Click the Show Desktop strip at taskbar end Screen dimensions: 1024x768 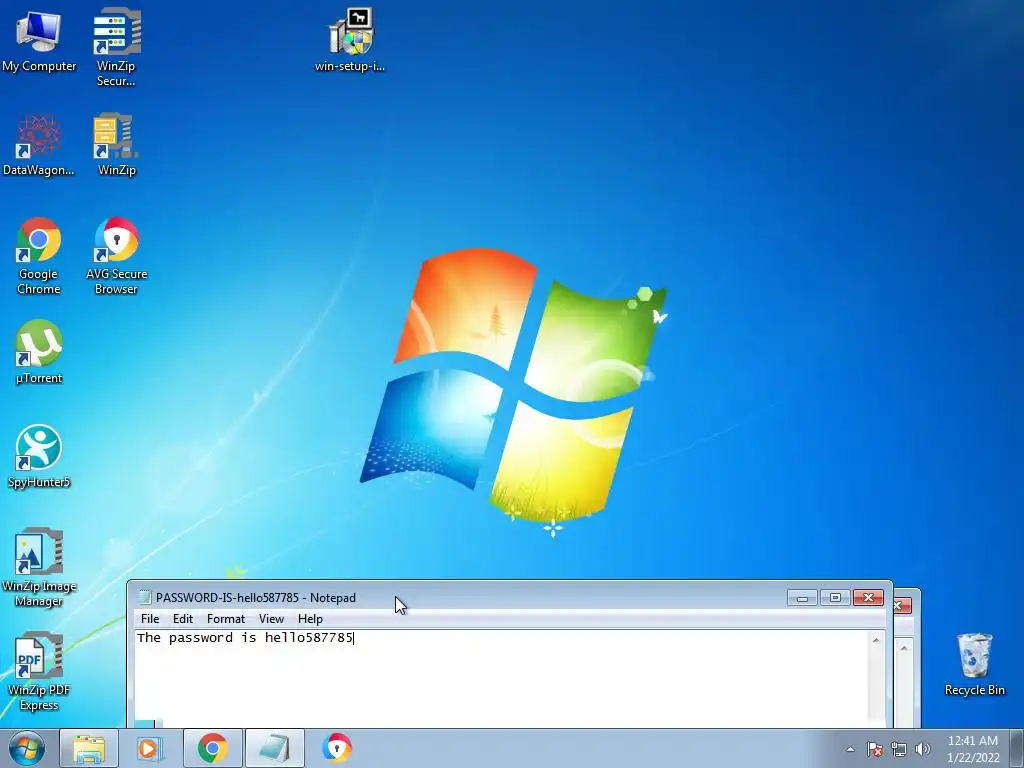1017,749
